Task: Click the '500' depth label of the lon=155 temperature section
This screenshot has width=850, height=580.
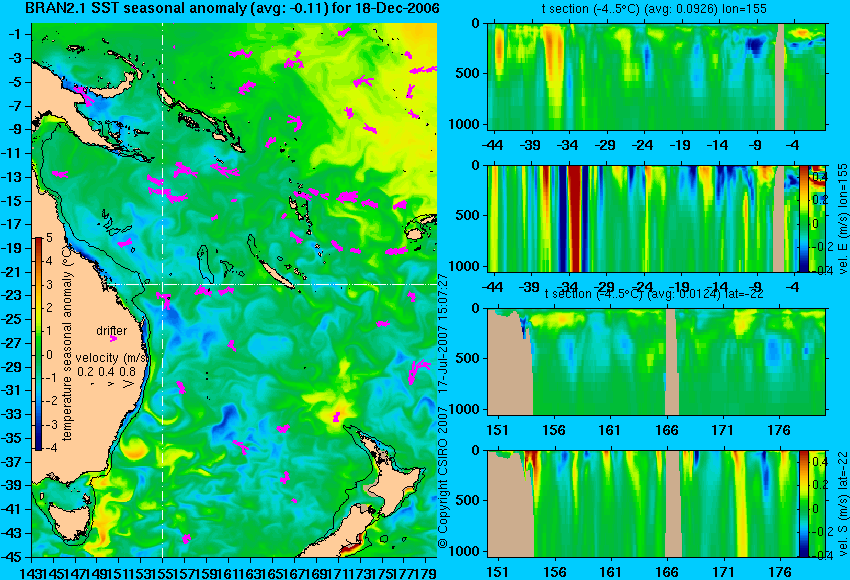Action: point(469,73)
